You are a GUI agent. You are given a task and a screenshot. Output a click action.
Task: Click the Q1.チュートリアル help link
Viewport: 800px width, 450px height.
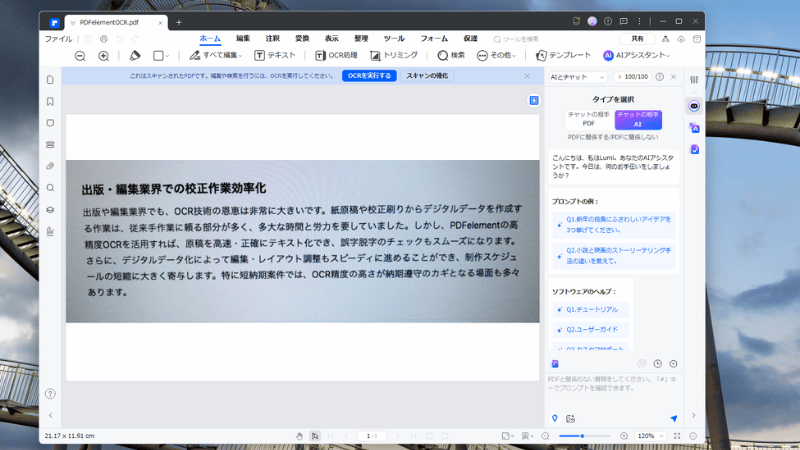click(x=590, y=310)
